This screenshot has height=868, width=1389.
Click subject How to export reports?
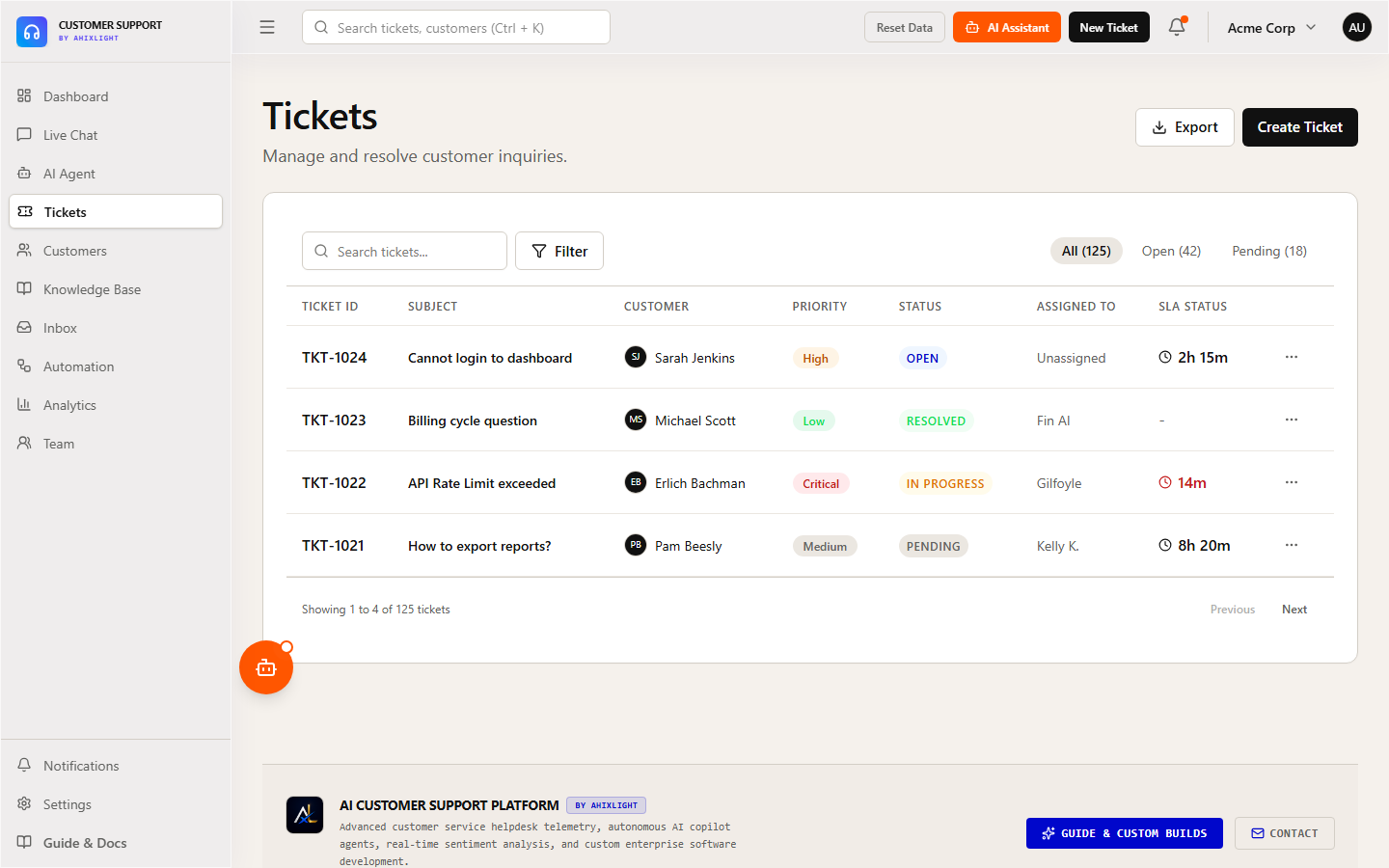[x=479, y=546]
